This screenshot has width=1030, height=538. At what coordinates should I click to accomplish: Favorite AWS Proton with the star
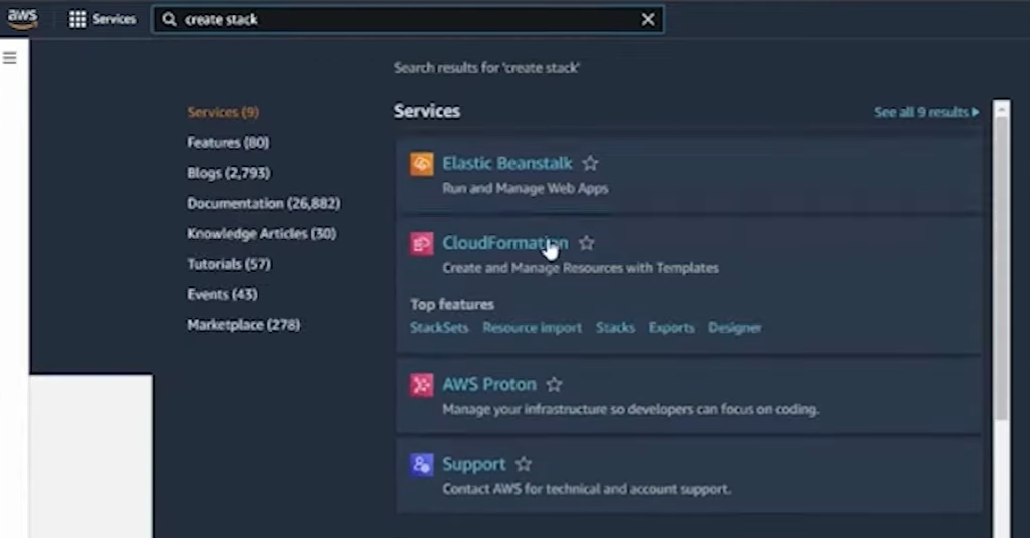point(554,384)
